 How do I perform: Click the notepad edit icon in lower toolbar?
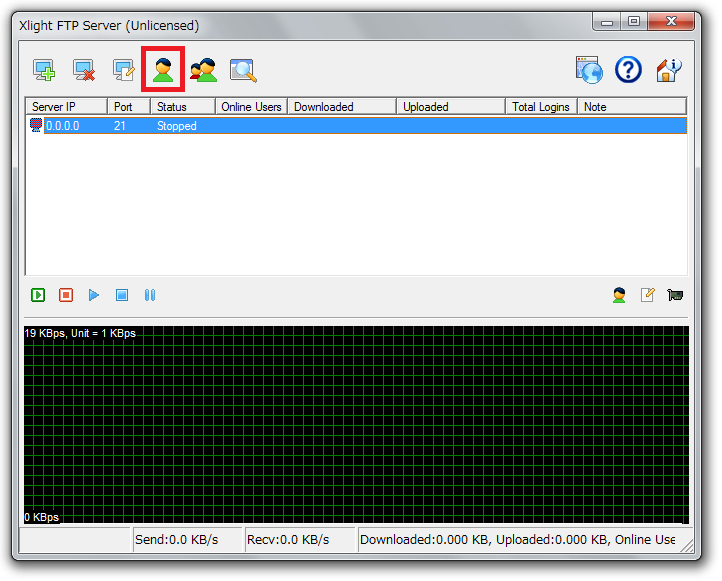(648, 295)
